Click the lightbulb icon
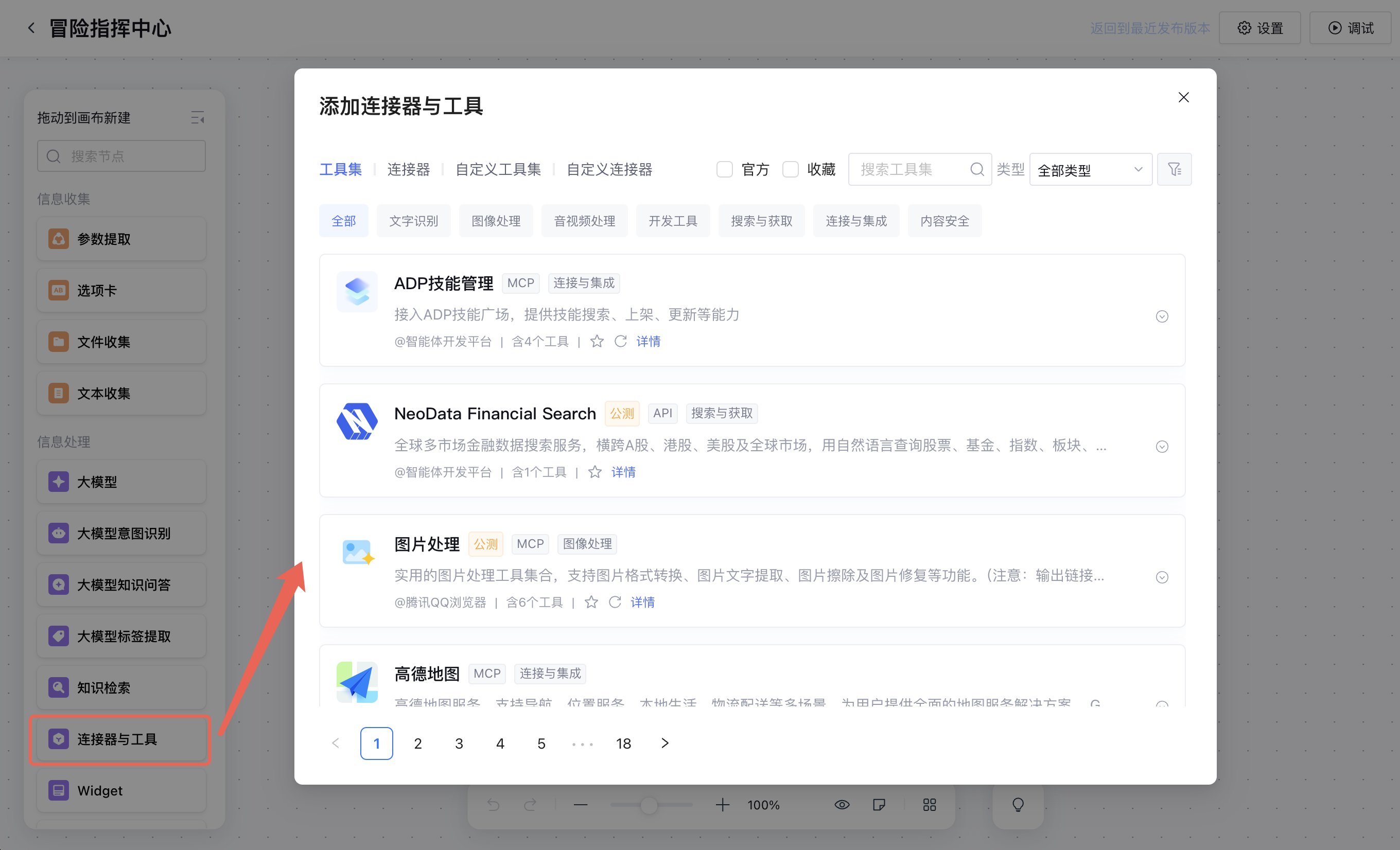The height and width of the screenshot is (850, 1400). point(1018,805)
